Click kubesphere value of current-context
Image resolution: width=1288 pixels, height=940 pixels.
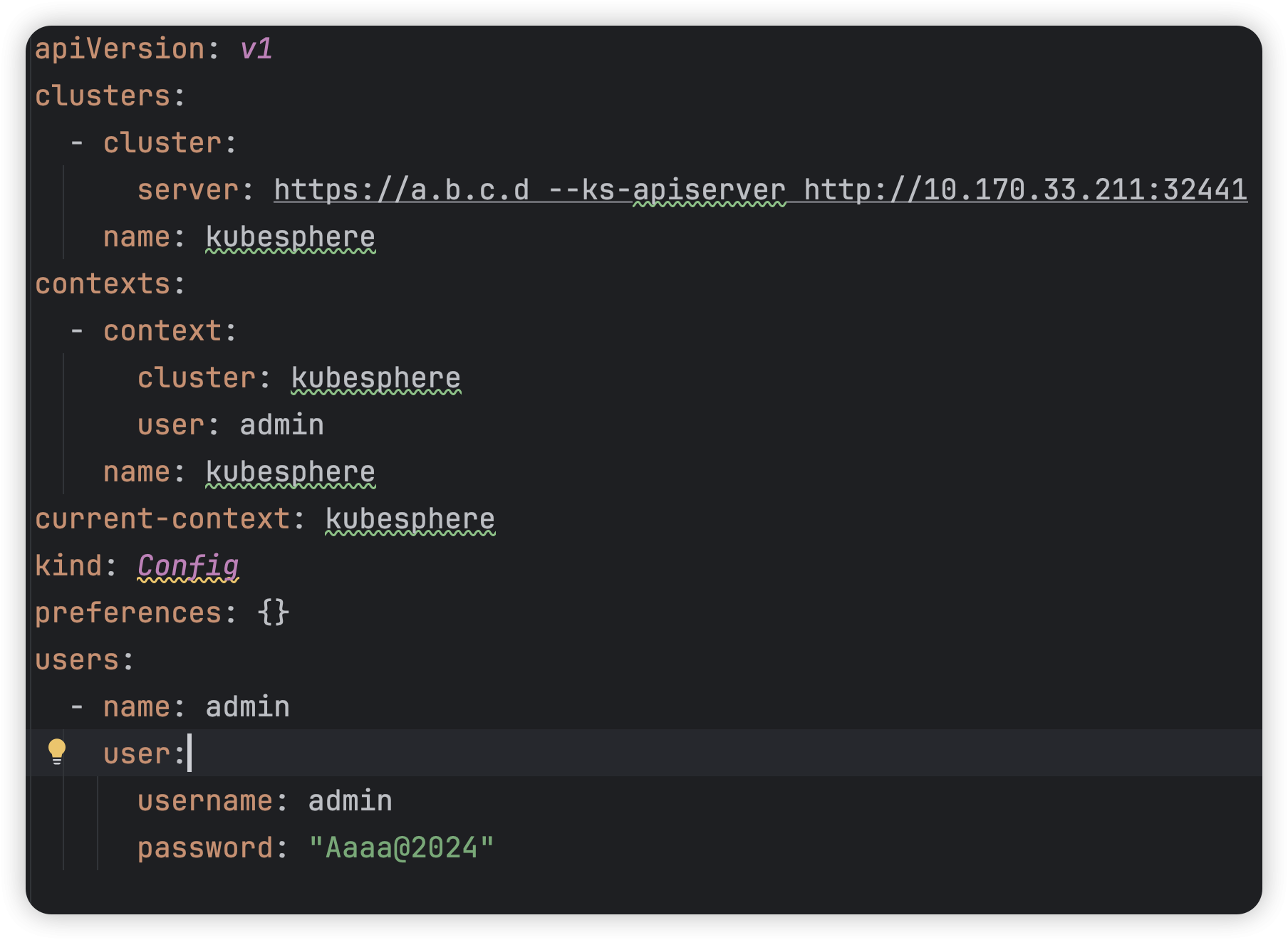click(x=410, y=519)
